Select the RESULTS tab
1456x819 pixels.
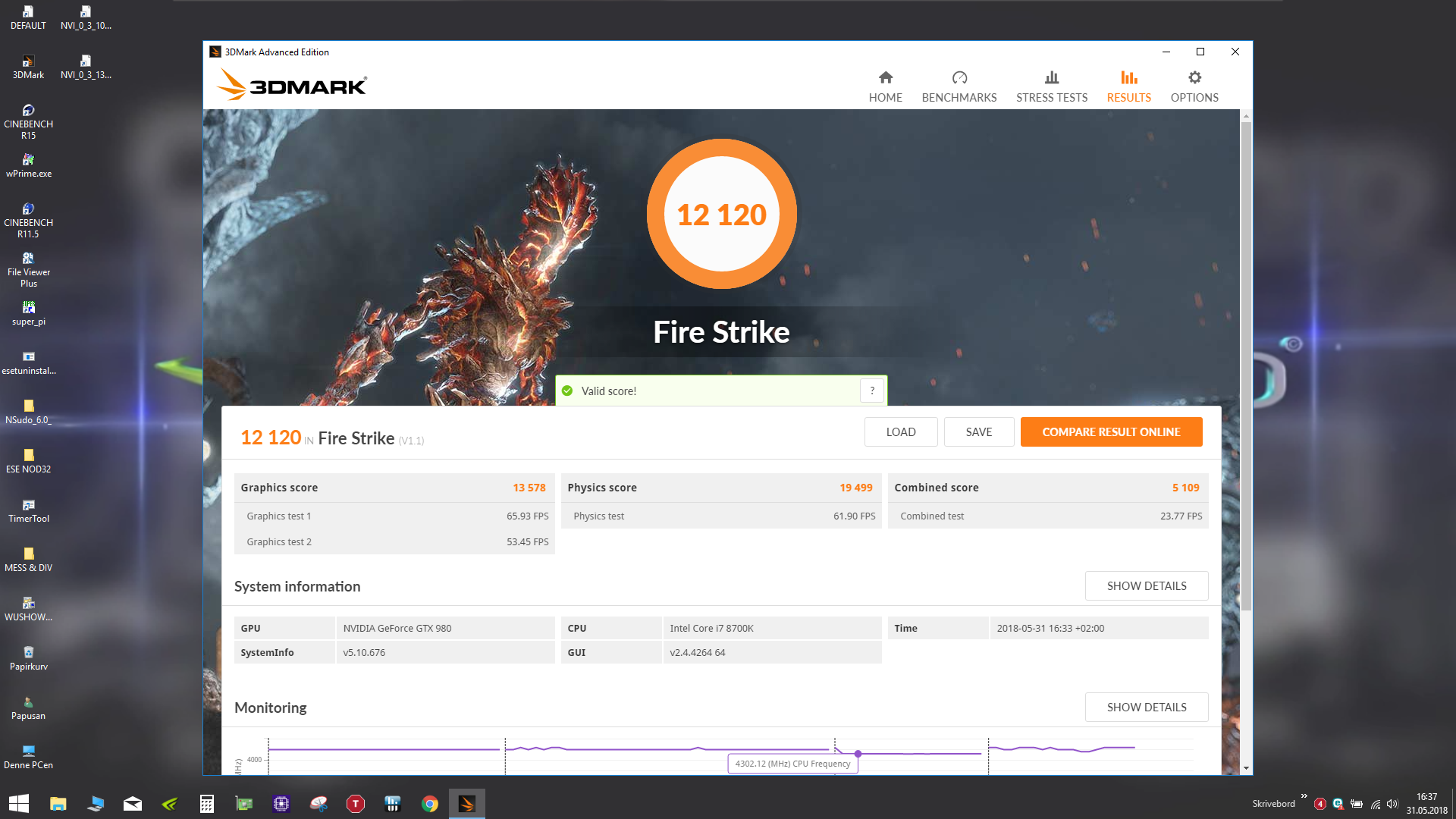[1128, 86]
